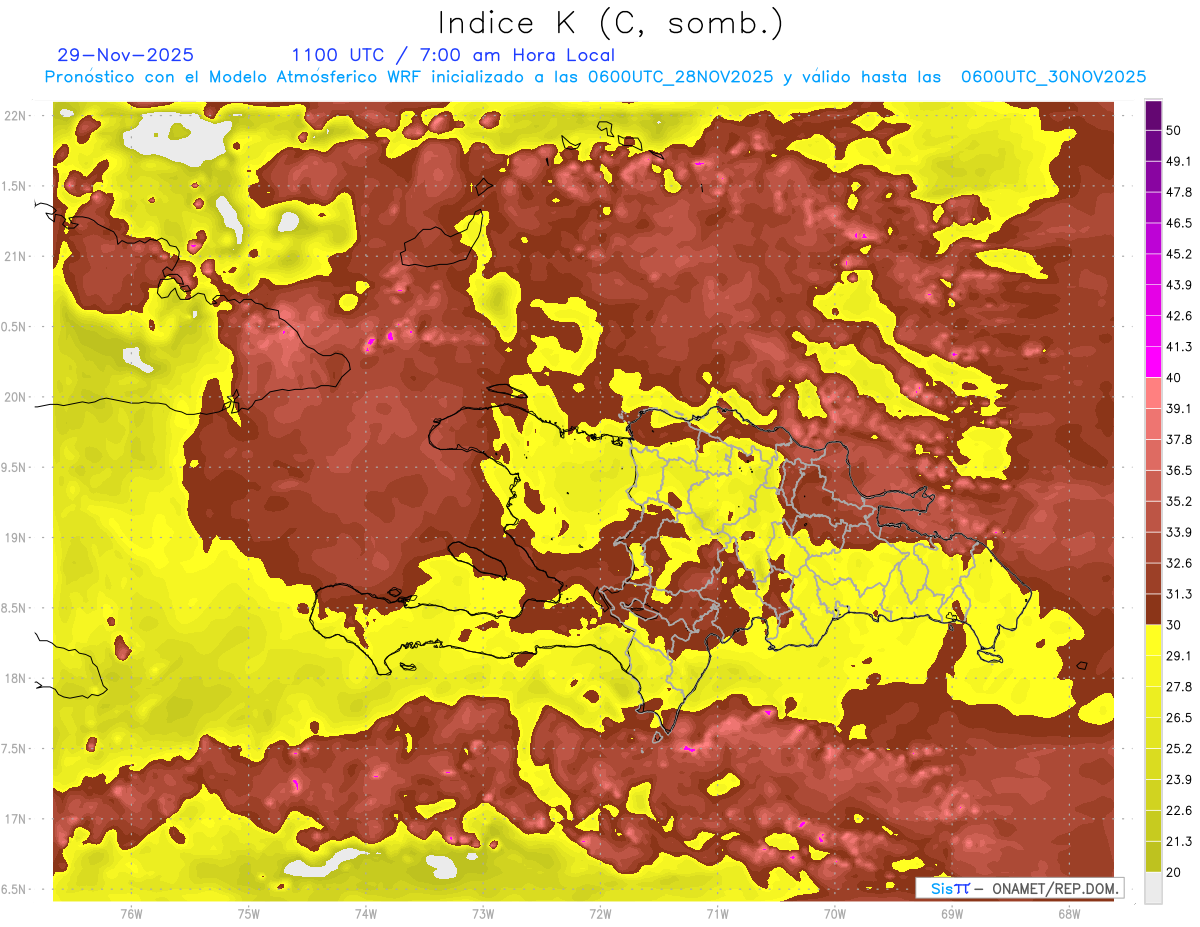The width and height of the screenshot is (1200, 927).
Task: Click the '68W' longitude label
Action: 1068,913
